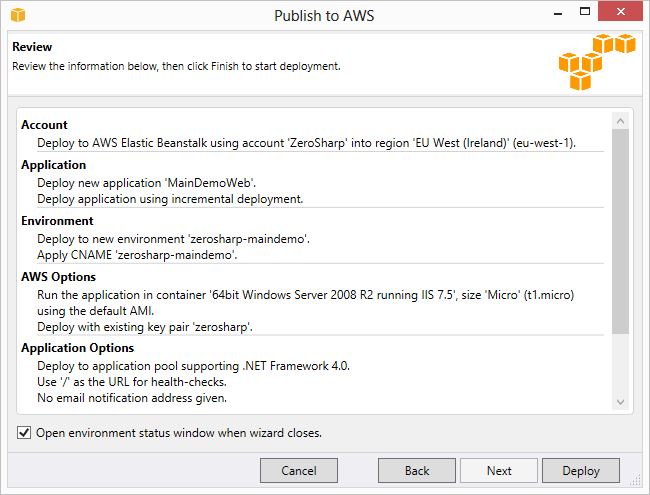
Task: Close the Publish to AWS window
Action: (621, 11)
